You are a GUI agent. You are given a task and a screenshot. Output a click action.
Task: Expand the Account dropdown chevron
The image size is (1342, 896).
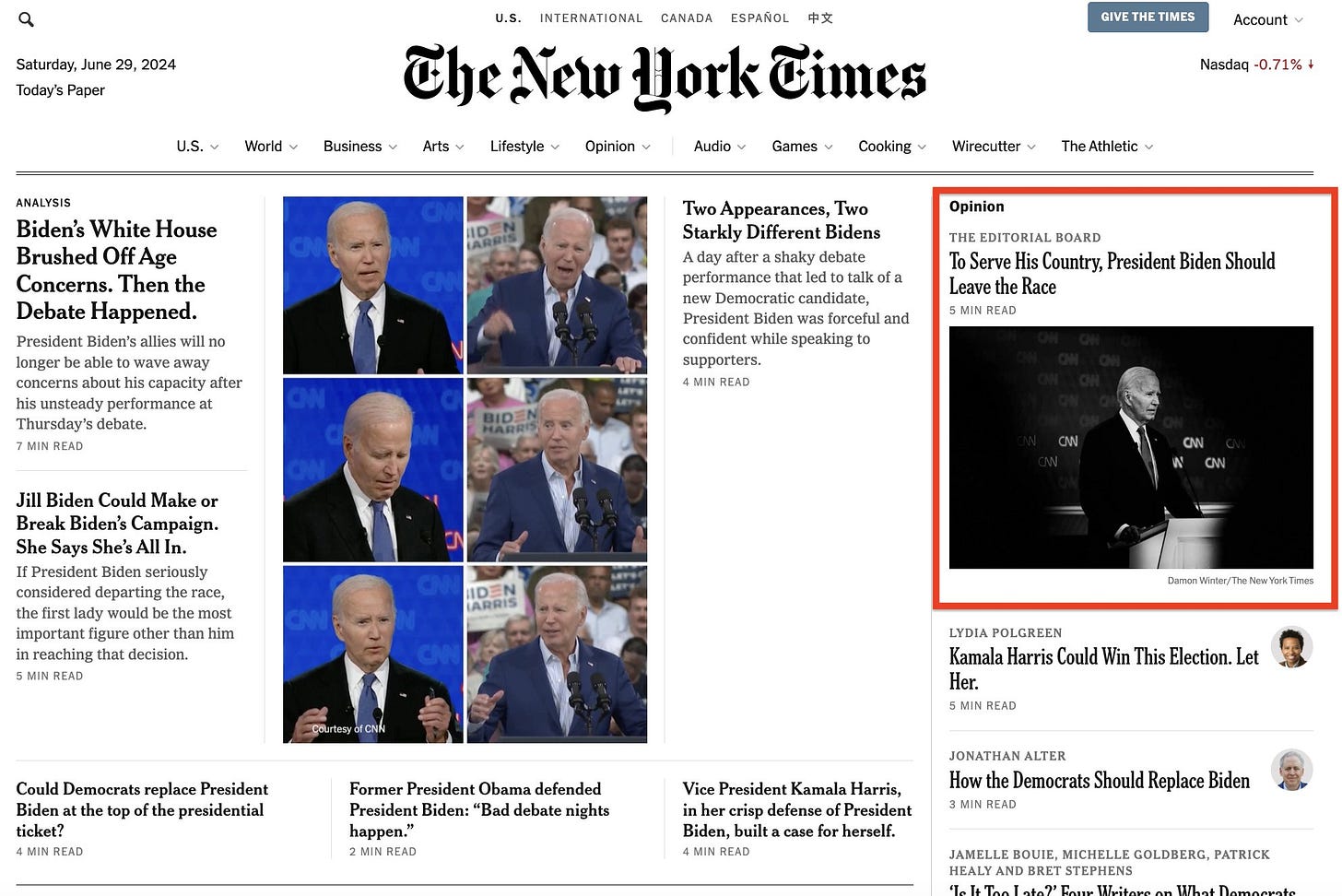pyautogui.click(x=1299, y=20)
